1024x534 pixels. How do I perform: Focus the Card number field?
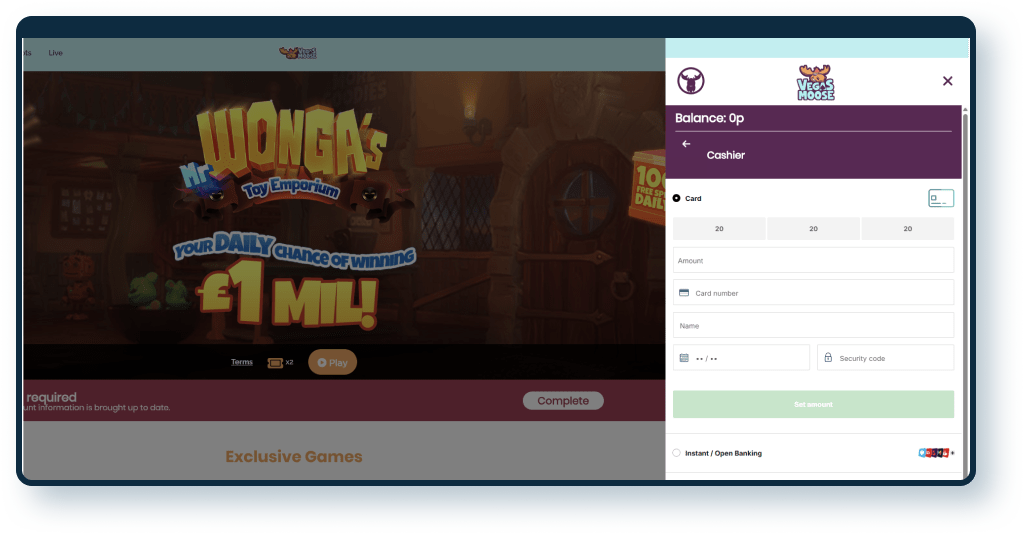(x=813, y=292)
